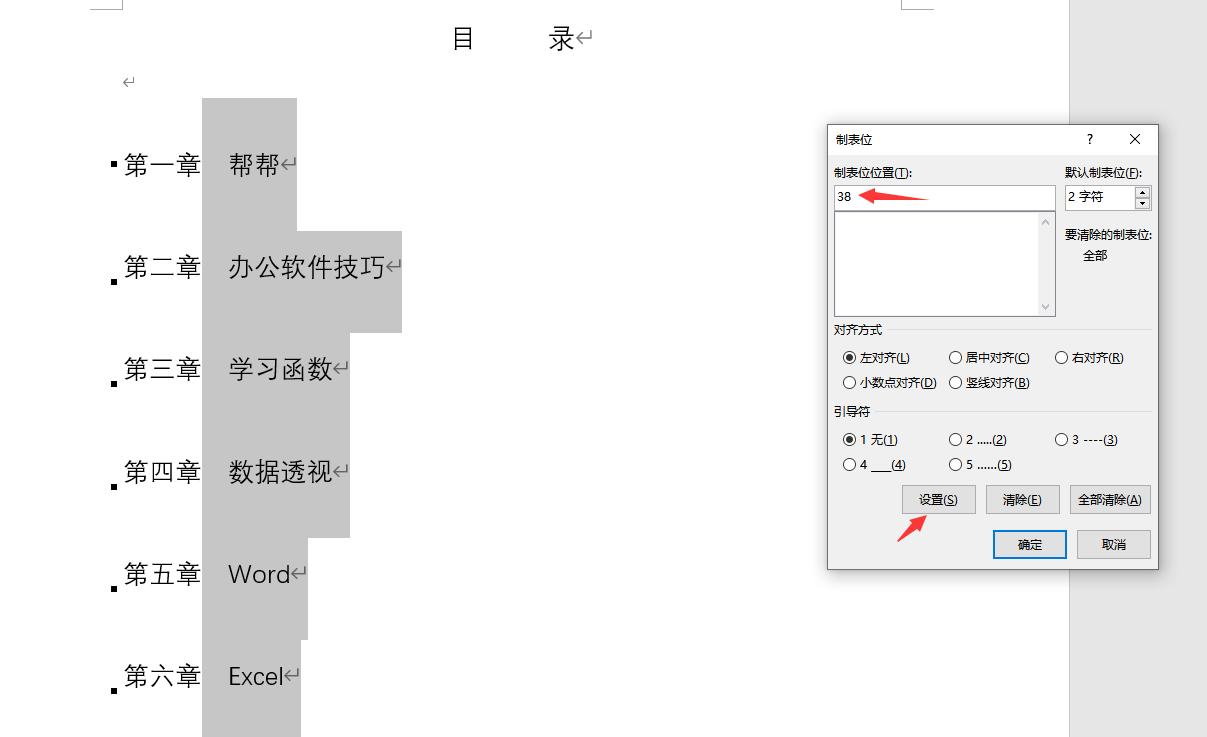Choose 居中对齐 alignment
1207x737 pixels.
click(956, 357)
